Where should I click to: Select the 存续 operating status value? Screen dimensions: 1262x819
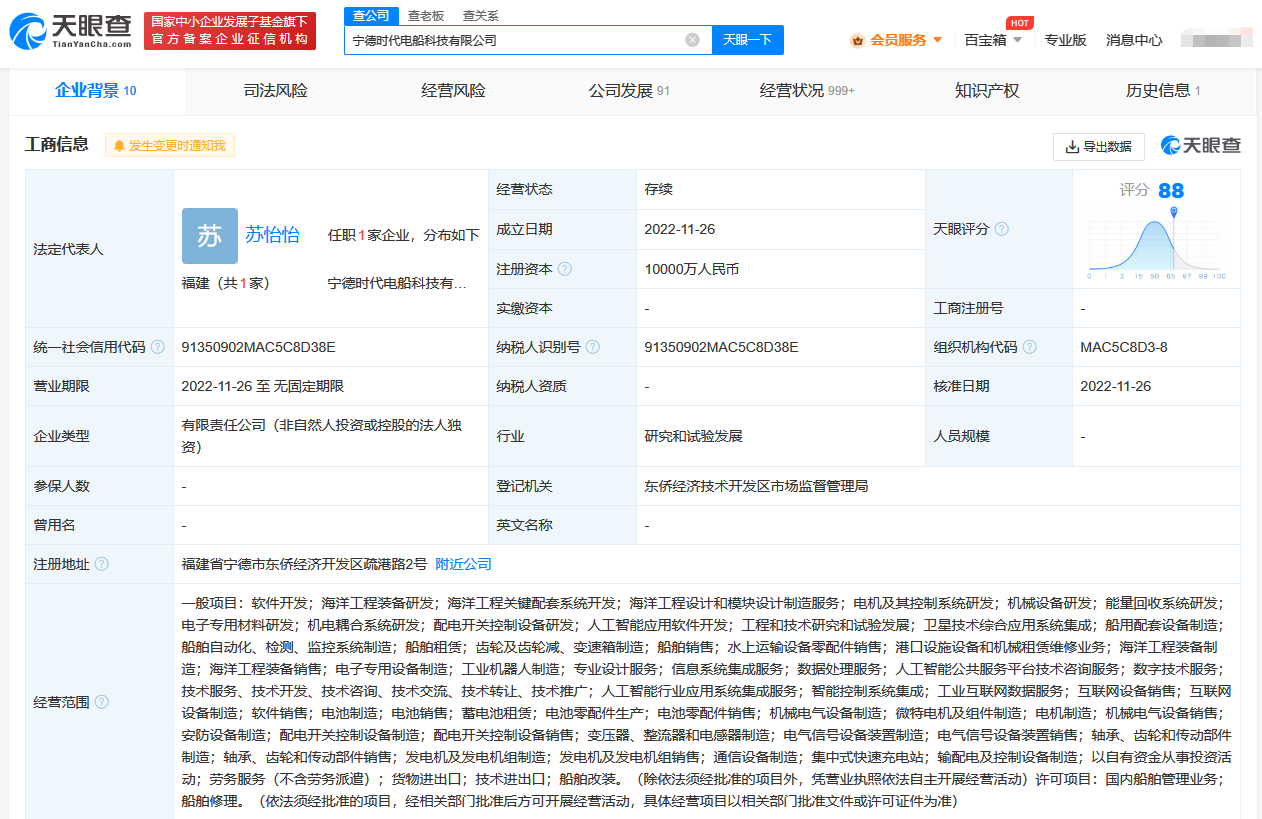click(x=659, y=189)
